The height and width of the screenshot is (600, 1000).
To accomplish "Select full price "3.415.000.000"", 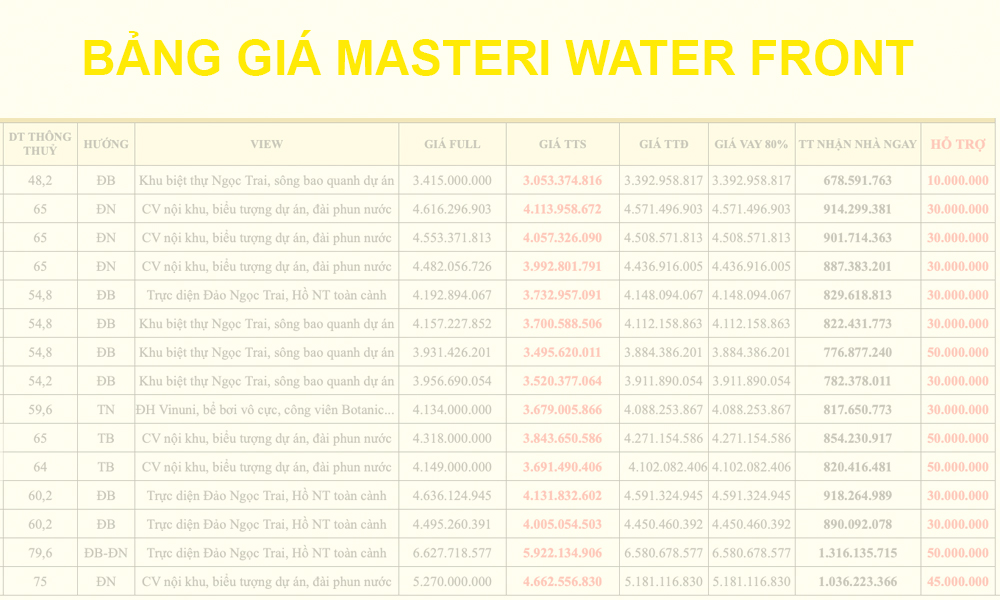I will [x=452, y=180].
